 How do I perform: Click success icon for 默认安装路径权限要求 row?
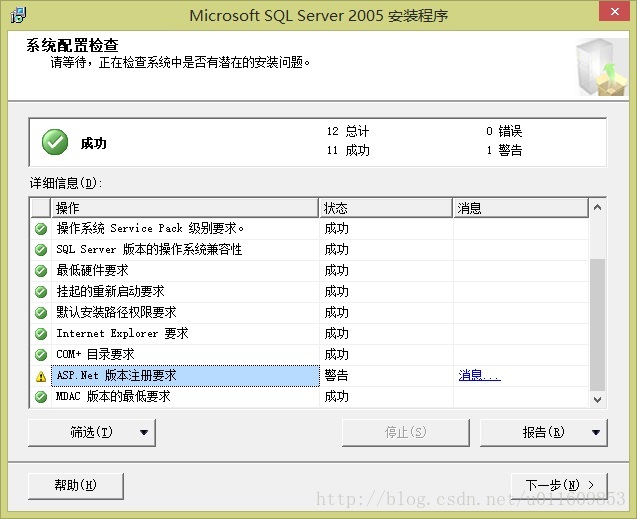41,312
